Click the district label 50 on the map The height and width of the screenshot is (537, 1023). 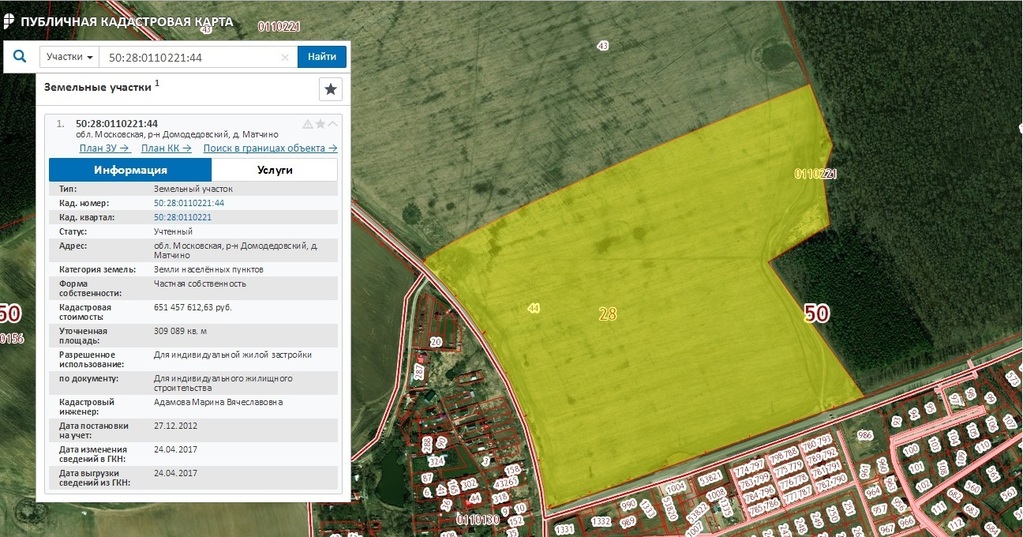click(x=817, y=313)
